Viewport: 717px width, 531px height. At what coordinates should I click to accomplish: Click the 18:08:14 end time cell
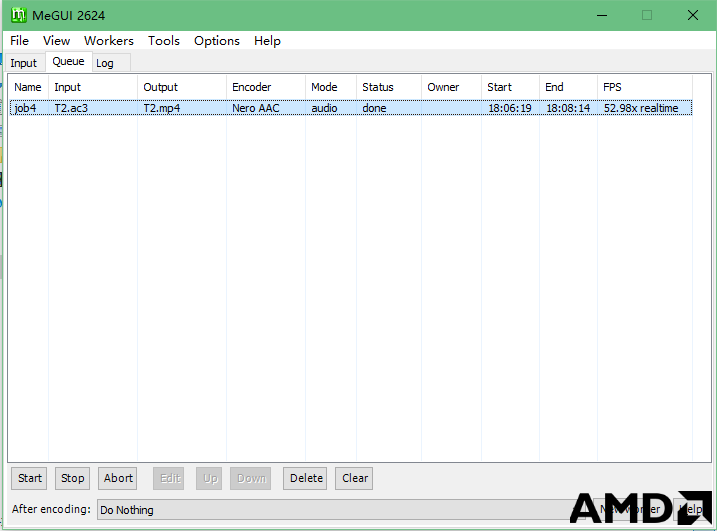[568, 108]
